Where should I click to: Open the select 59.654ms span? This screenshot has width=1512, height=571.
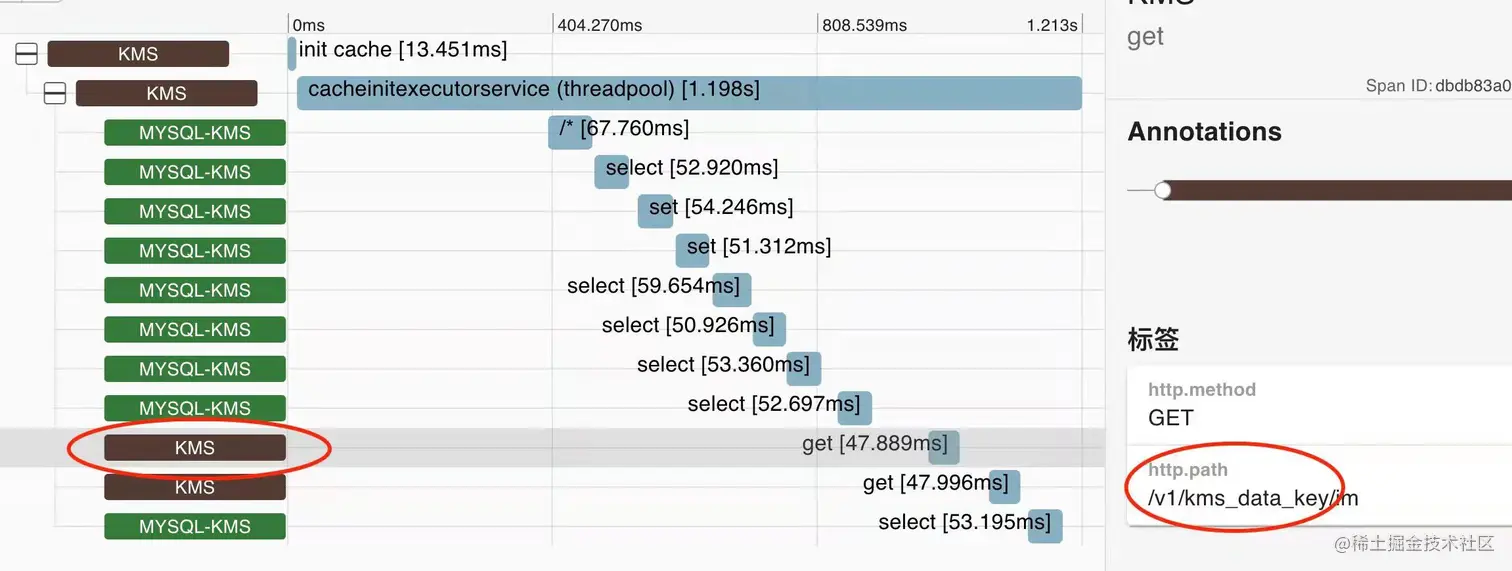point(732,290)
